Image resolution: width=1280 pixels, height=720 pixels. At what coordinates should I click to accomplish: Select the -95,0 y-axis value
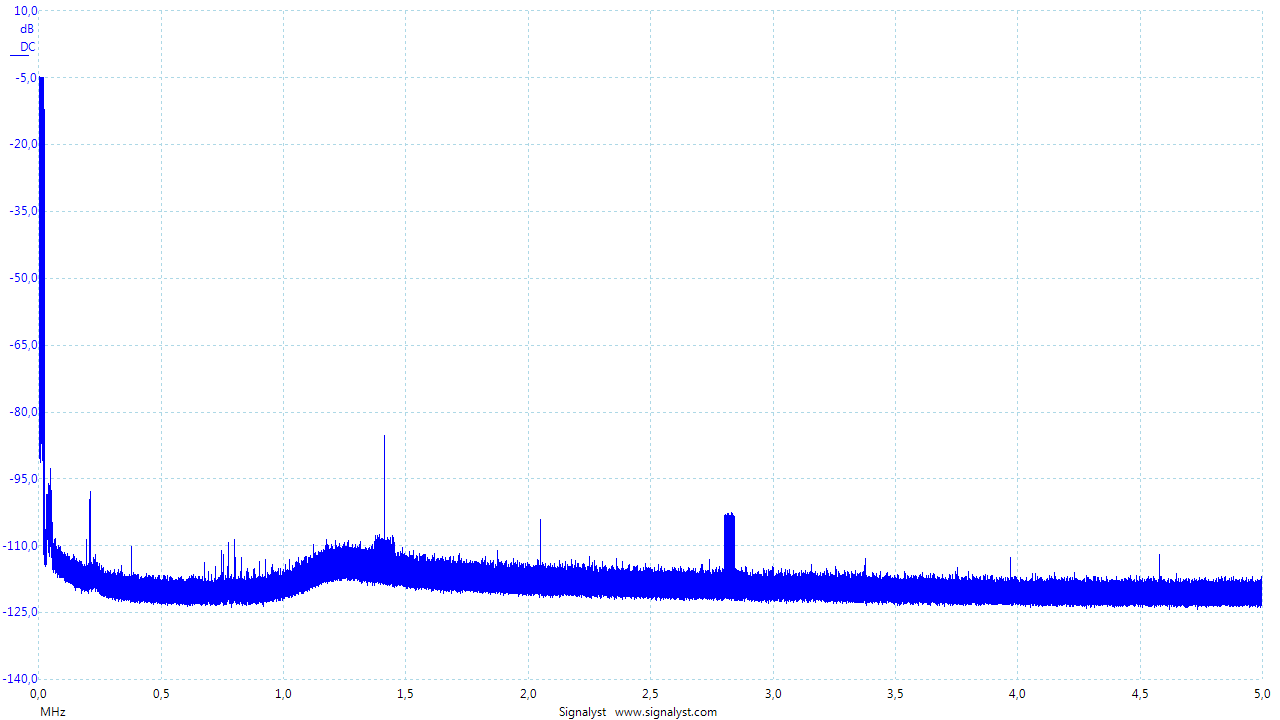pyautogui.click(x=24, y=479)
